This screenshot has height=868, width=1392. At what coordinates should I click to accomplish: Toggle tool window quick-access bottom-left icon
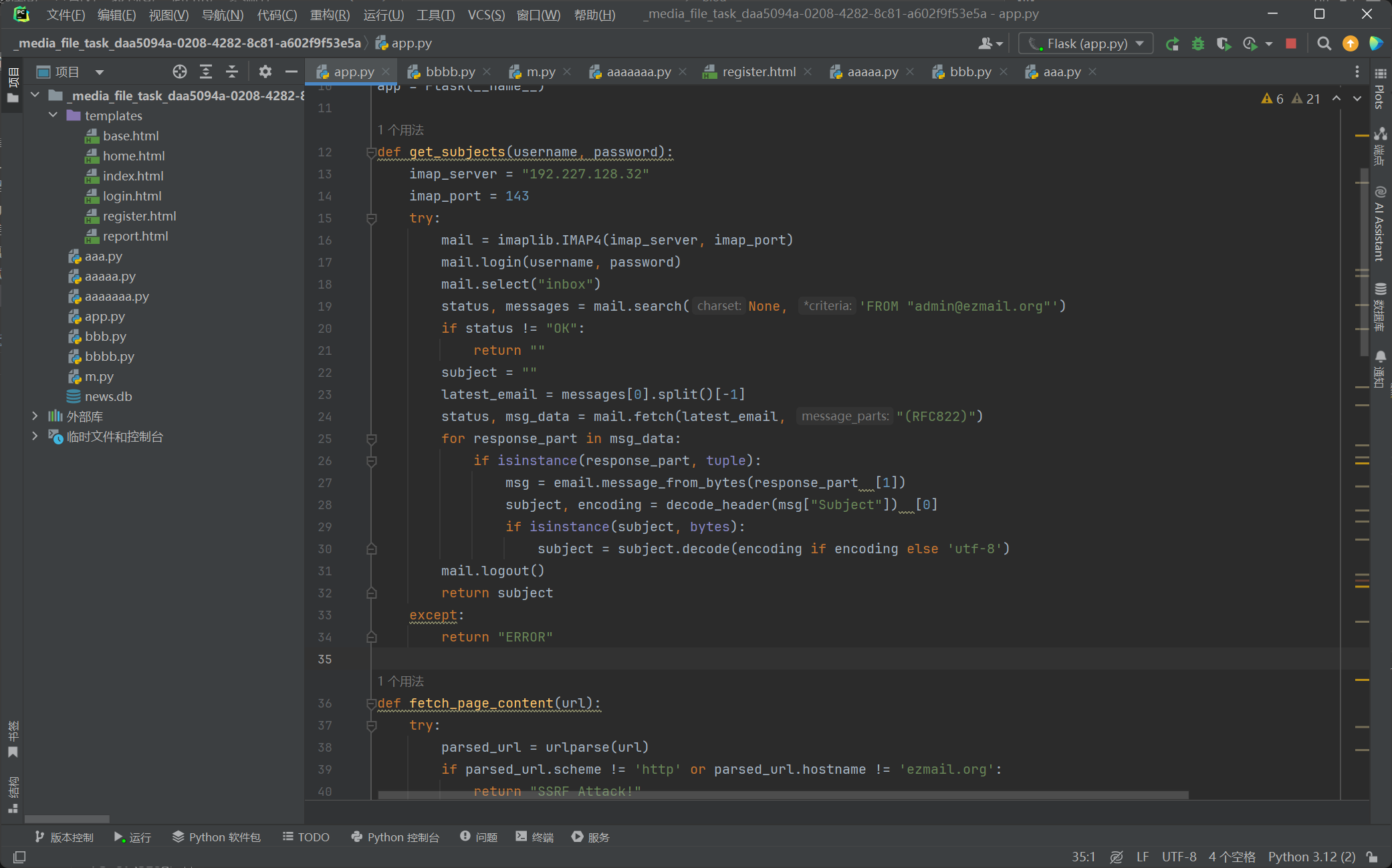click(x=19, y=857)
